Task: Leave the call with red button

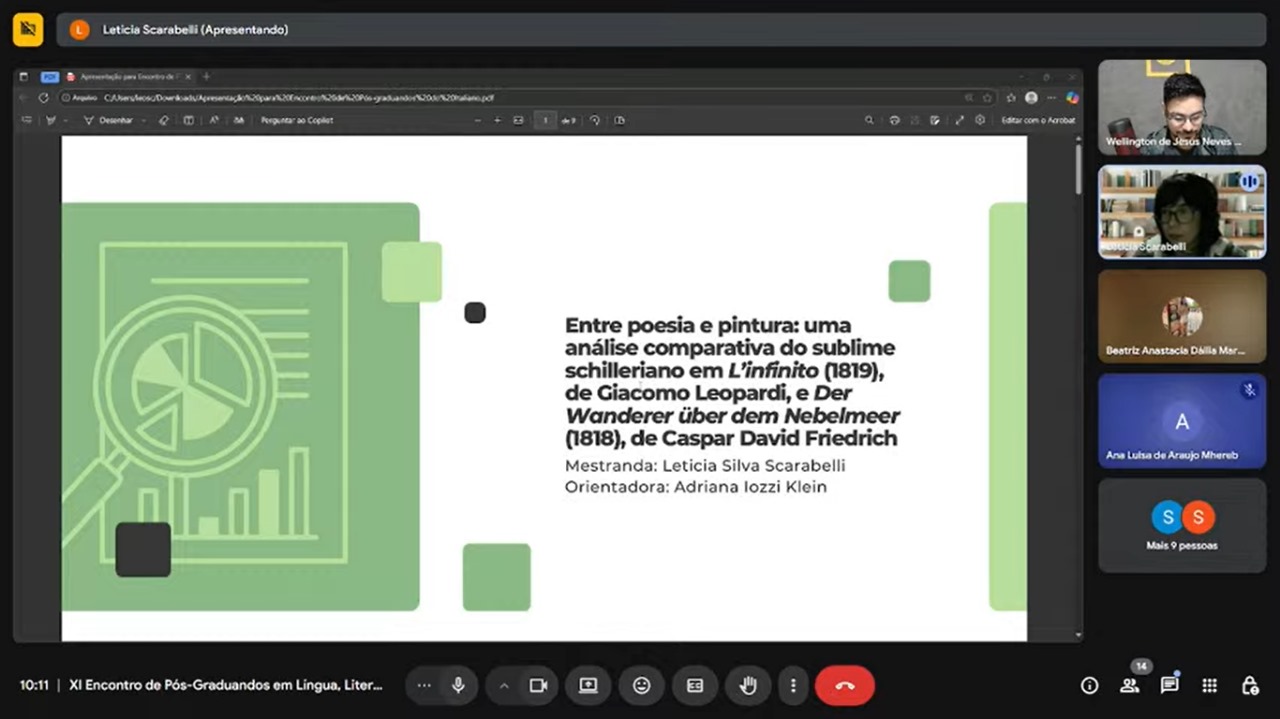Action: point(844,685)
